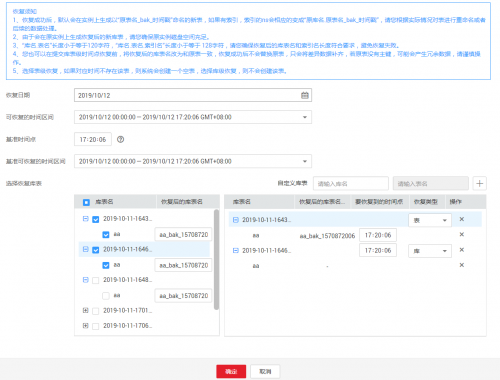This screenshot has height=380, width=500.
Task: Click the baseline time point field 17:20:06
Action: [93, 139]
